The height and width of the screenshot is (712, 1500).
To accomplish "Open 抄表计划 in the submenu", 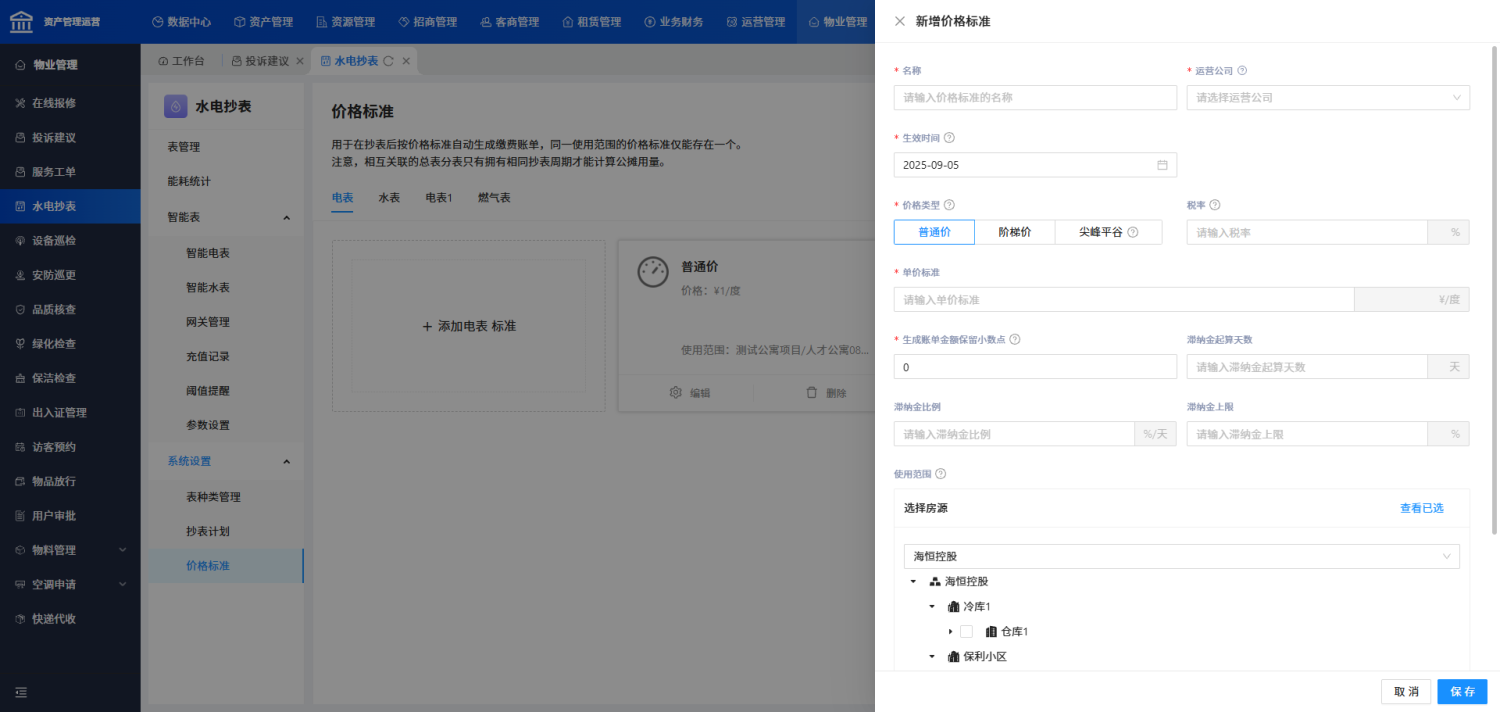I will 226,531.
